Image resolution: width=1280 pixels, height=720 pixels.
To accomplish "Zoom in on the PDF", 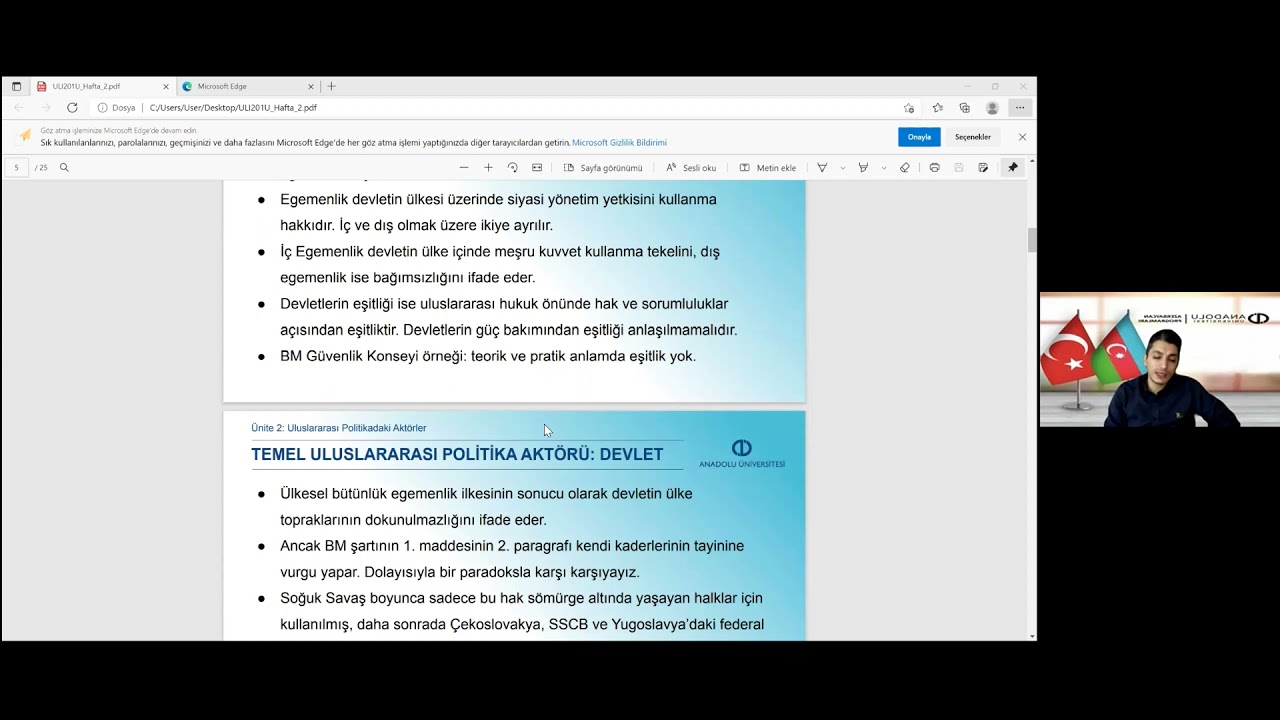I will (x=488, y=168).
